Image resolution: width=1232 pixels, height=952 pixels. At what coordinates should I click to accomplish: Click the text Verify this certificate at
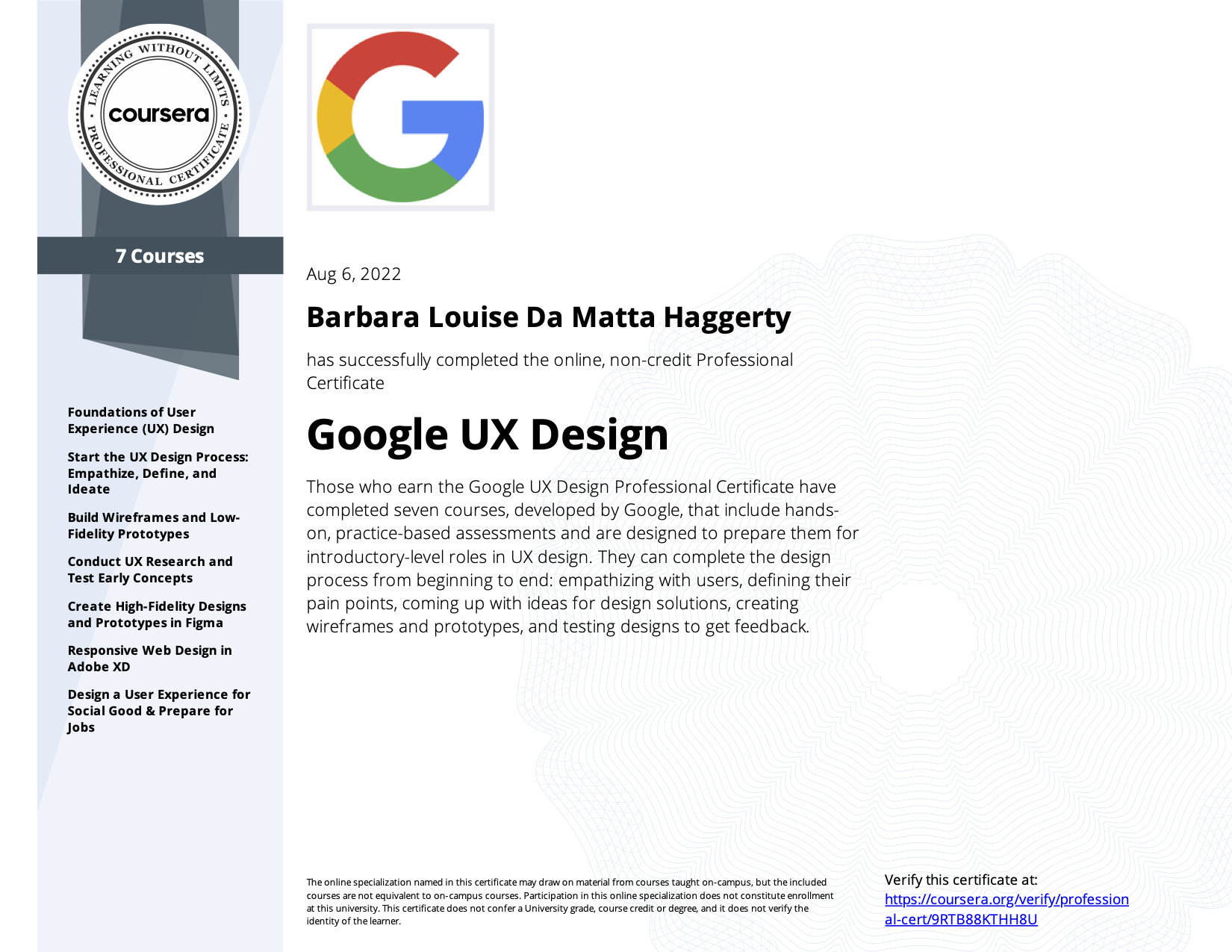(962, 880)
